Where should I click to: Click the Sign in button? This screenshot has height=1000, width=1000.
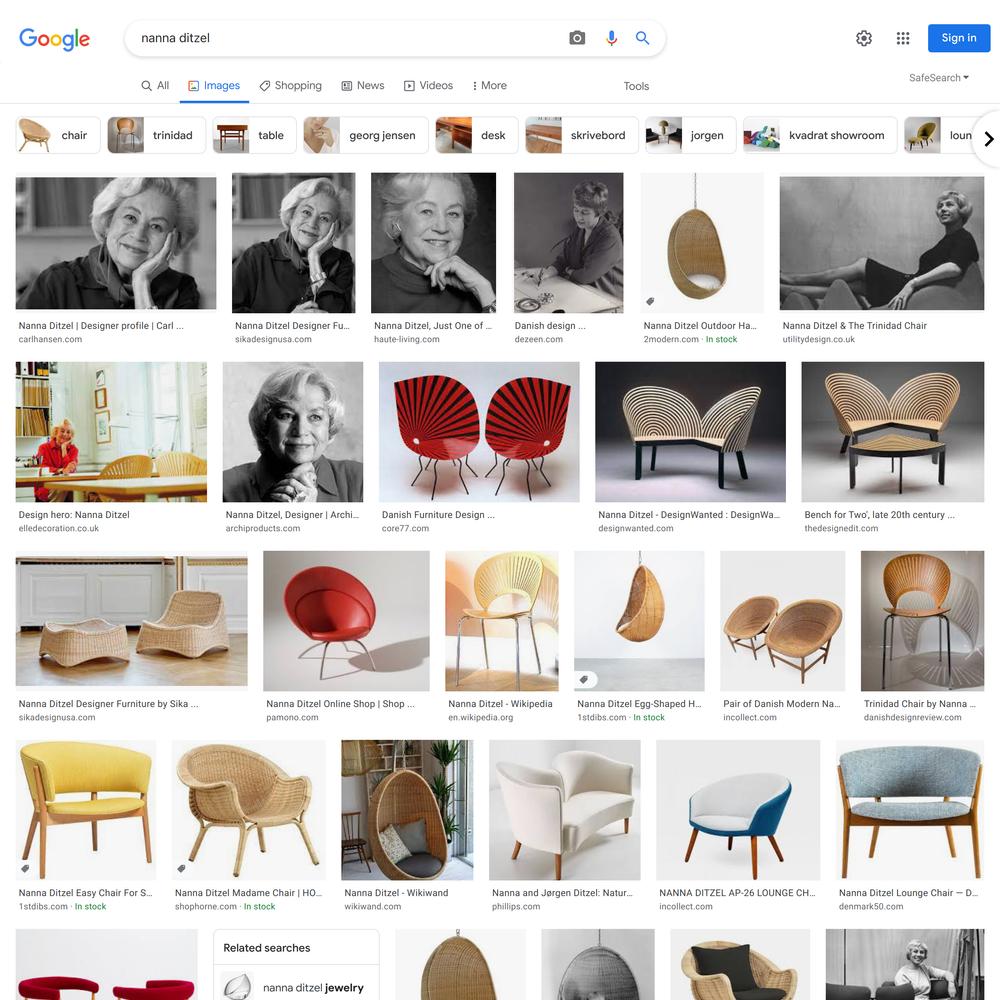(959, 38)
